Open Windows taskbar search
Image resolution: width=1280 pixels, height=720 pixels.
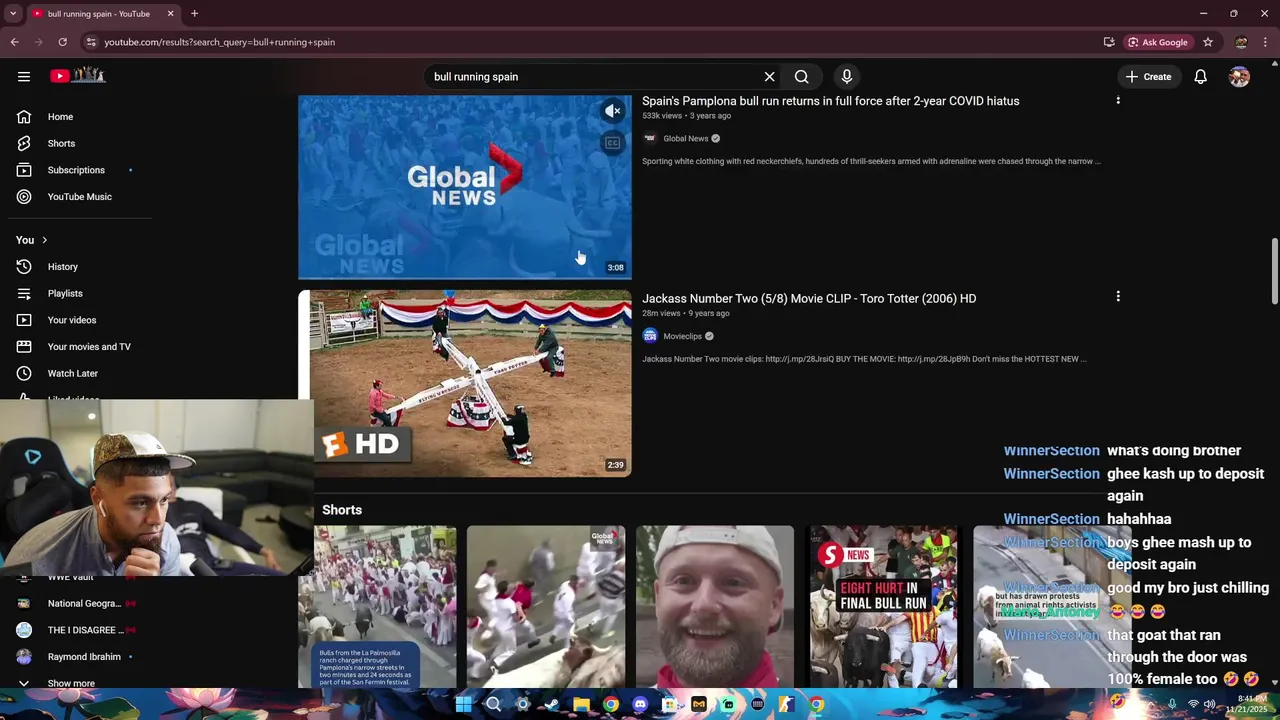493,704
